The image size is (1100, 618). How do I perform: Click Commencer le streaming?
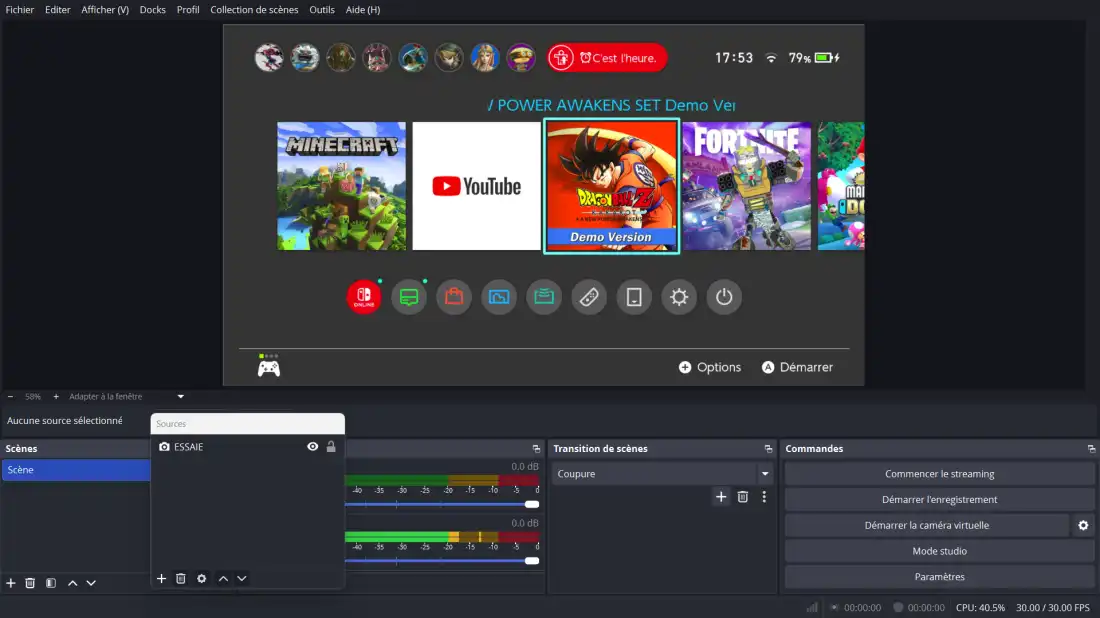(939, 474)
